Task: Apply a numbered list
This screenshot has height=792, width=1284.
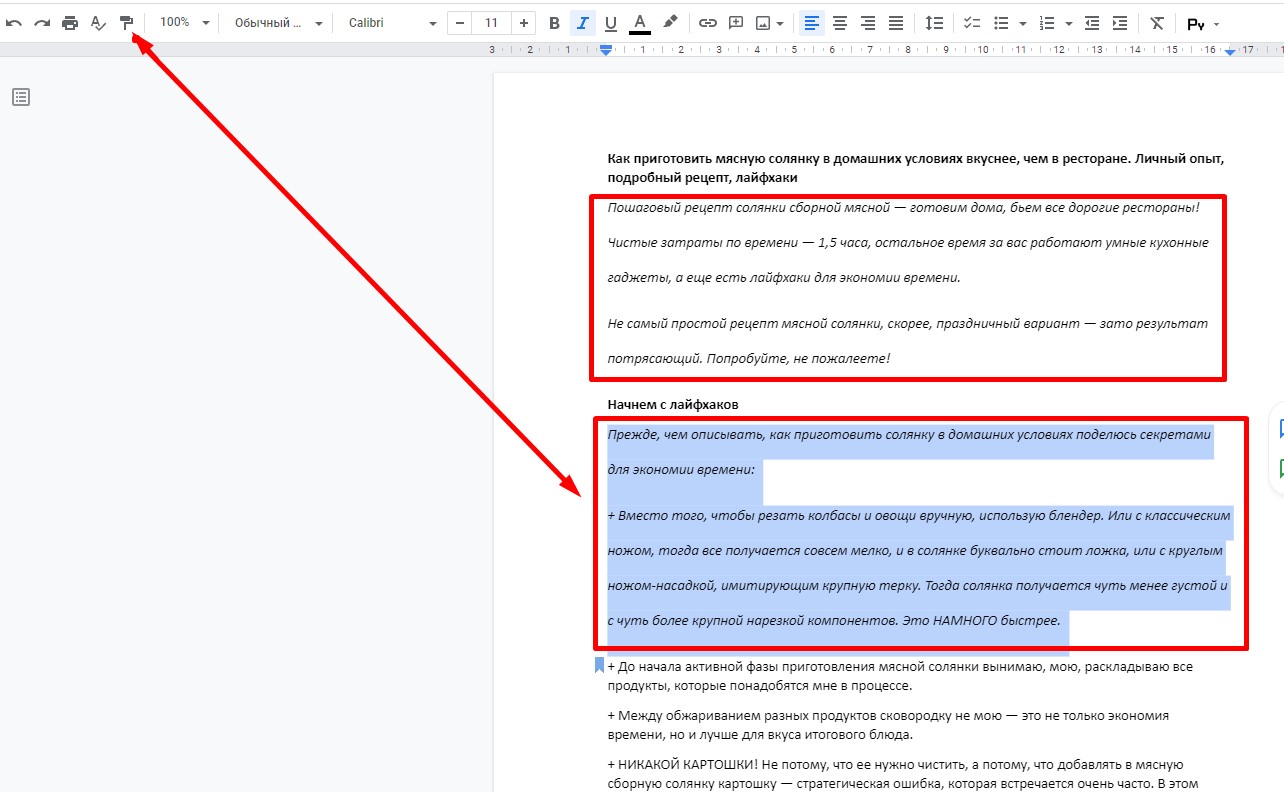Action: click(1047, 23)
